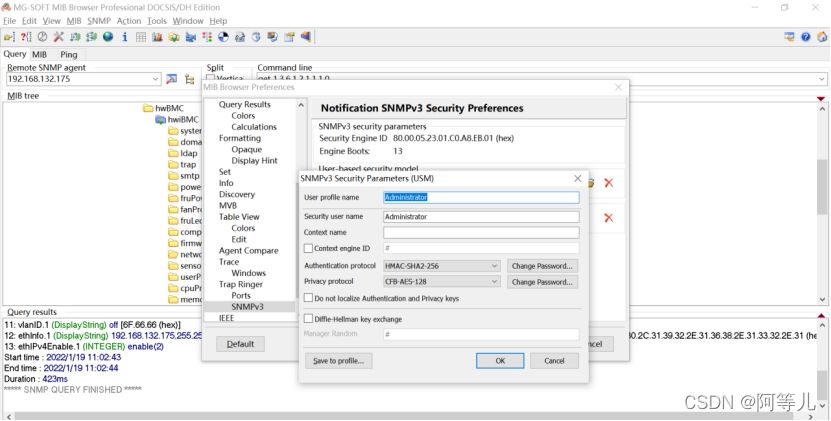Image resolution: width=831 pixels, height=421 pixels.
Task: Select Discovery in the preferences tree
Action: click(237, 194)
